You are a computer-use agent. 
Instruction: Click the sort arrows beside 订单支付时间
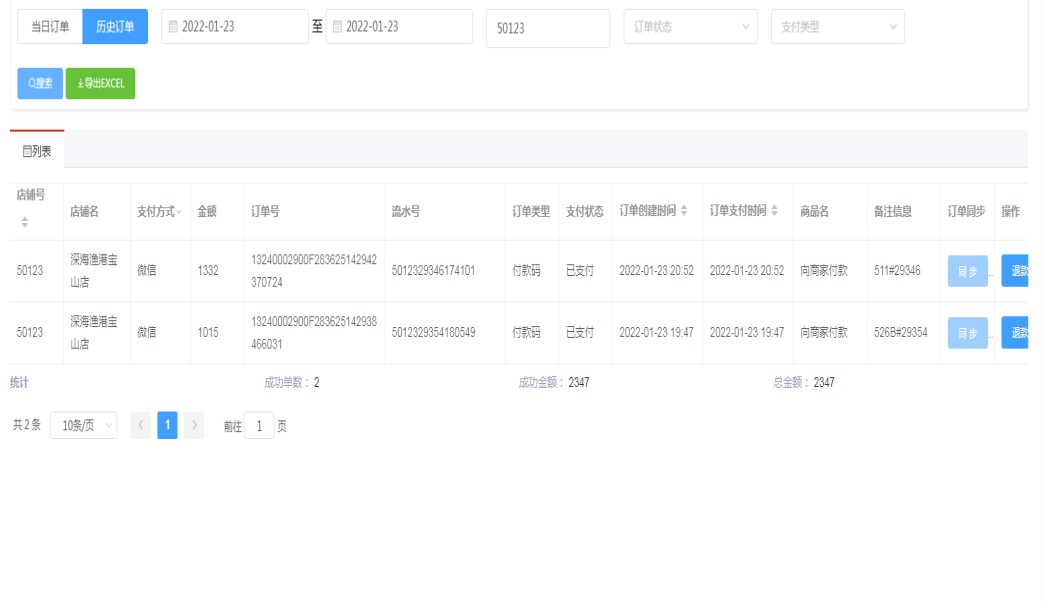pos(774,211)
